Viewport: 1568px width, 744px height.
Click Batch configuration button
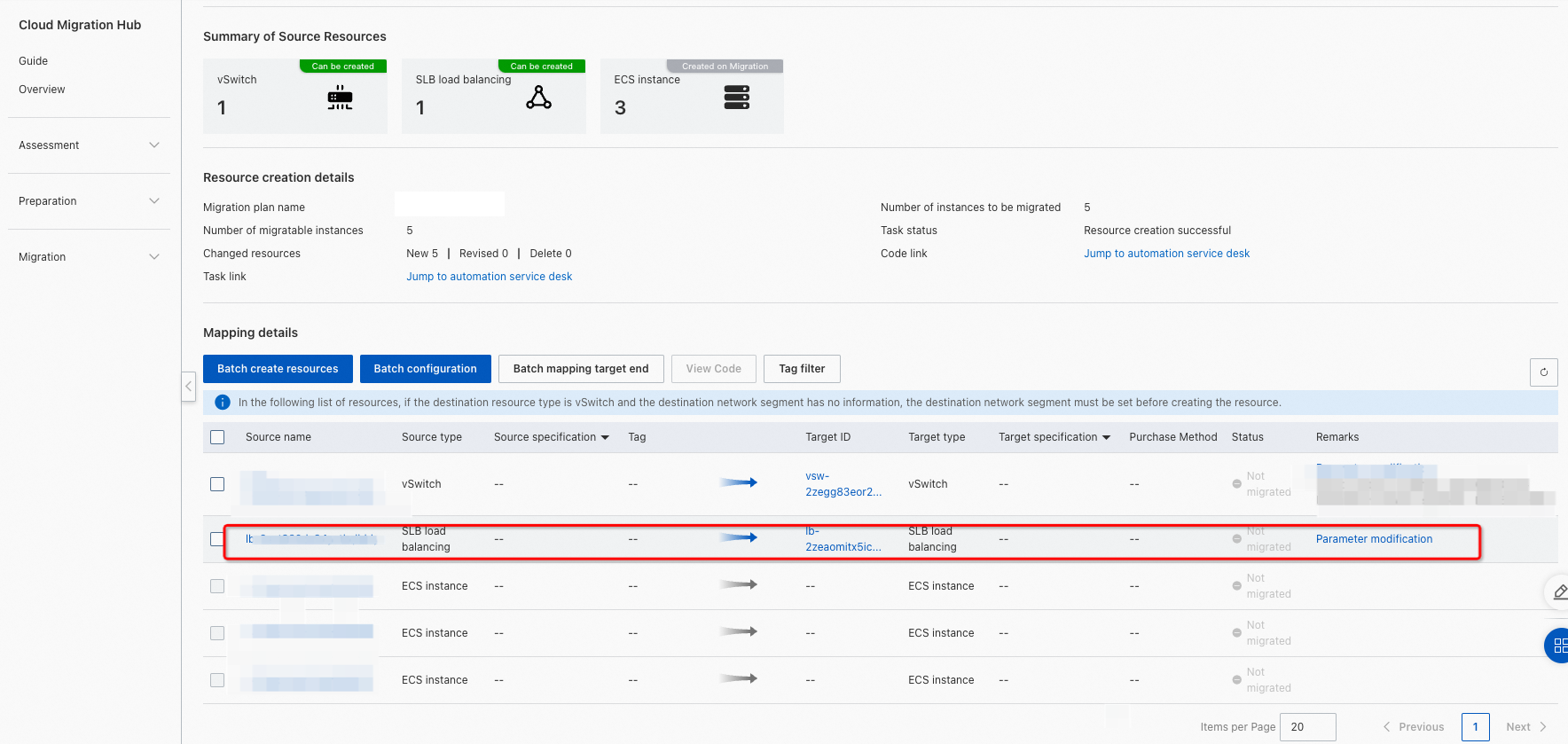(x=425, y=369)
